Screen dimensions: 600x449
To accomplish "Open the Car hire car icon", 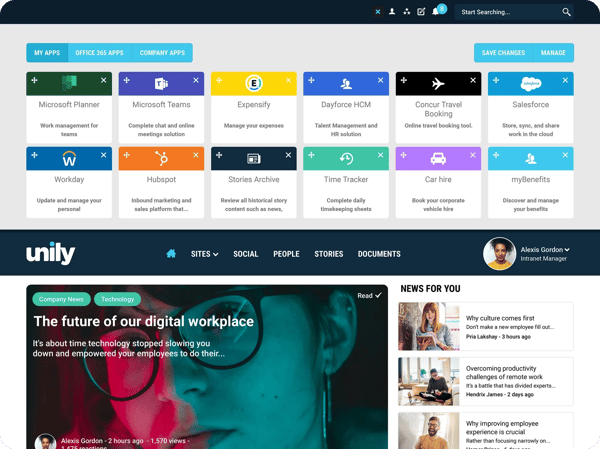I will pos(438,158).
